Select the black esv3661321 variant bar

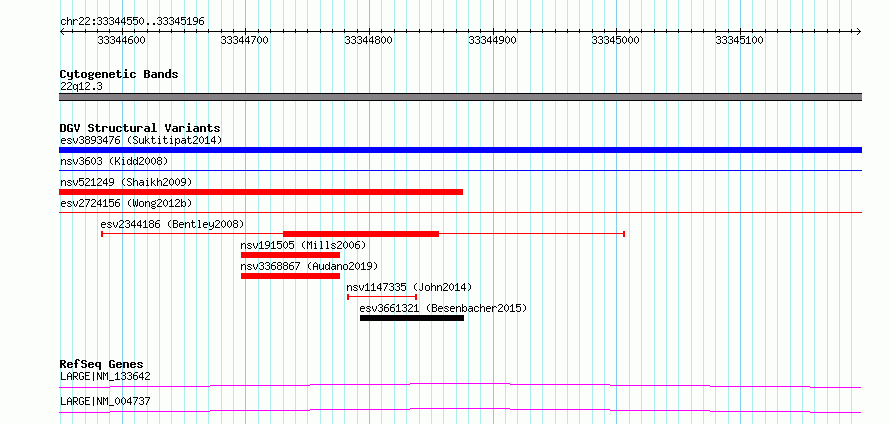point(412,318)
